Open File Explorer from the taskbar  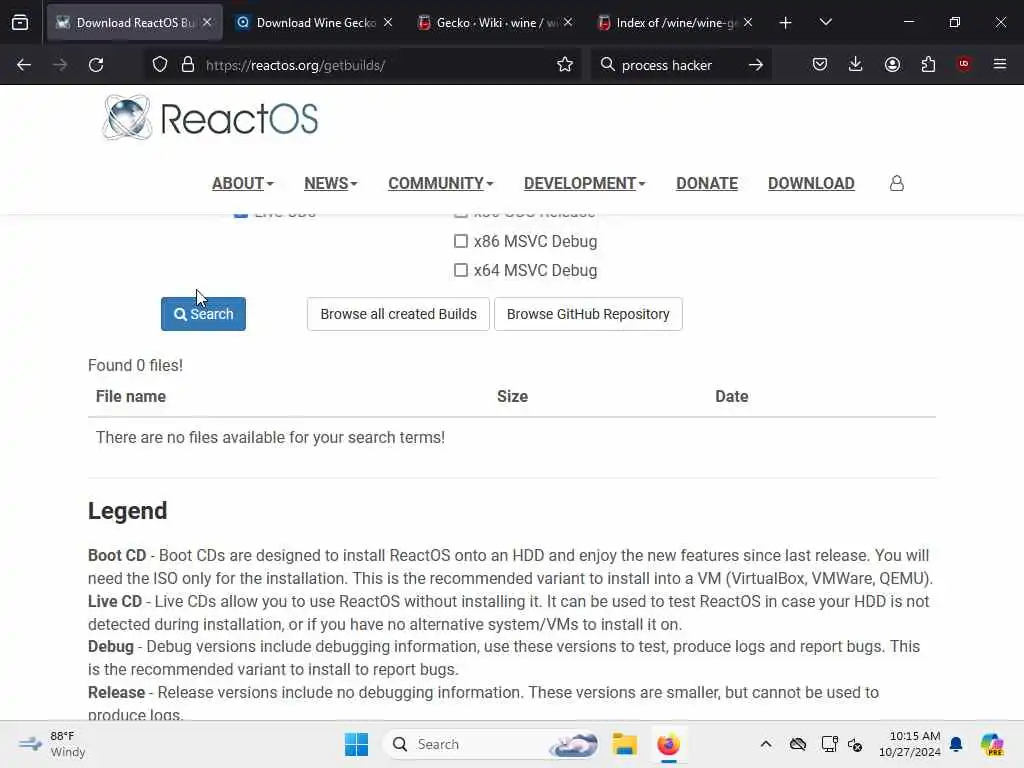(x=624, y=744)
